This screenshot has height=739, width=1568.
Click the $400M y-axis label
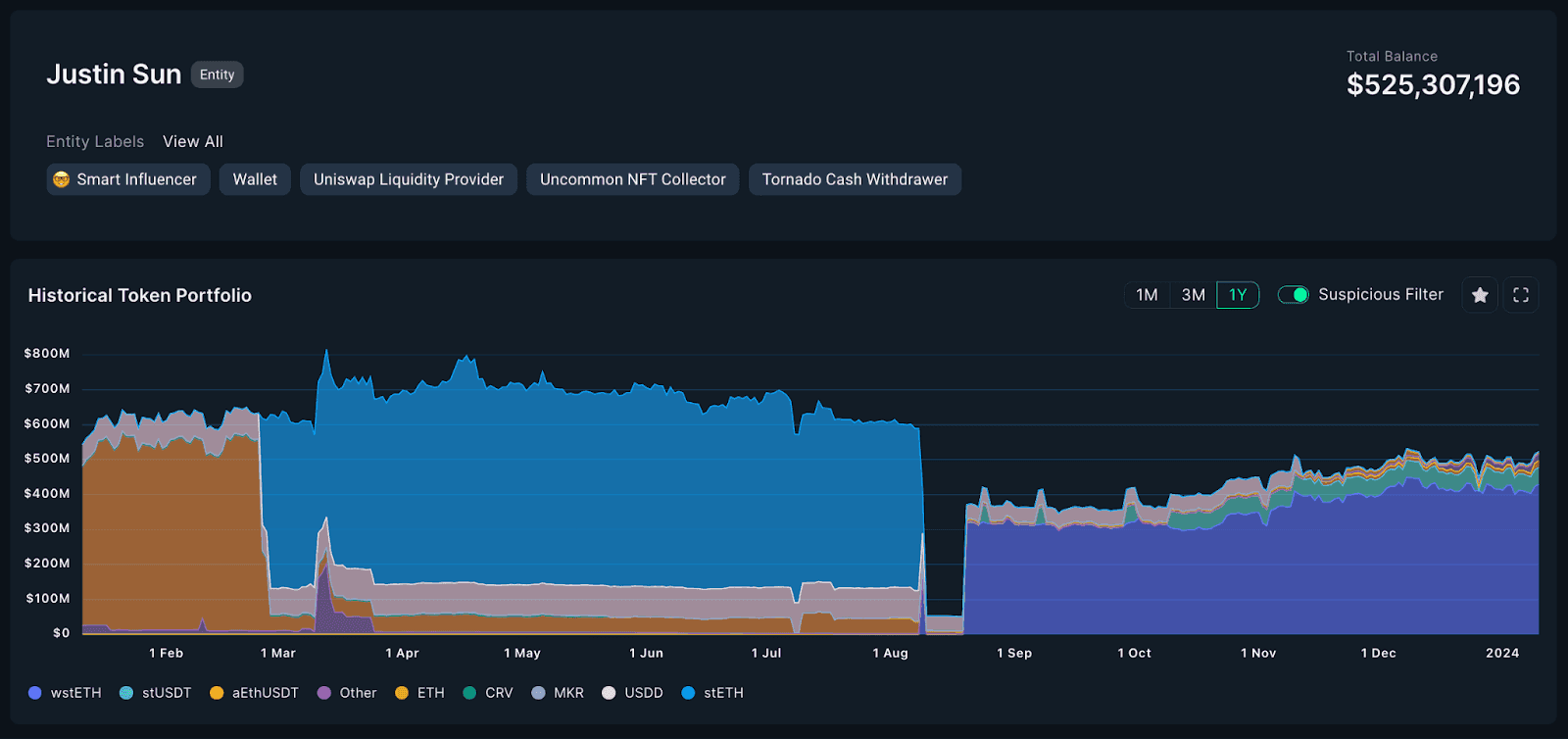pos(47,493)
